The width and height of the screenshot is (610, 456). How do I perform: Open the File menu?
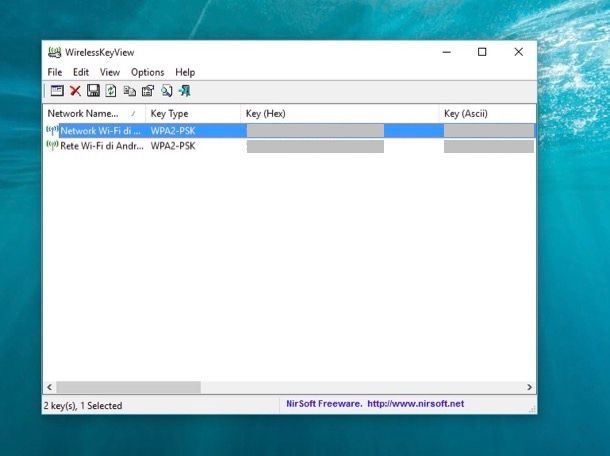(x=54, y=72)
